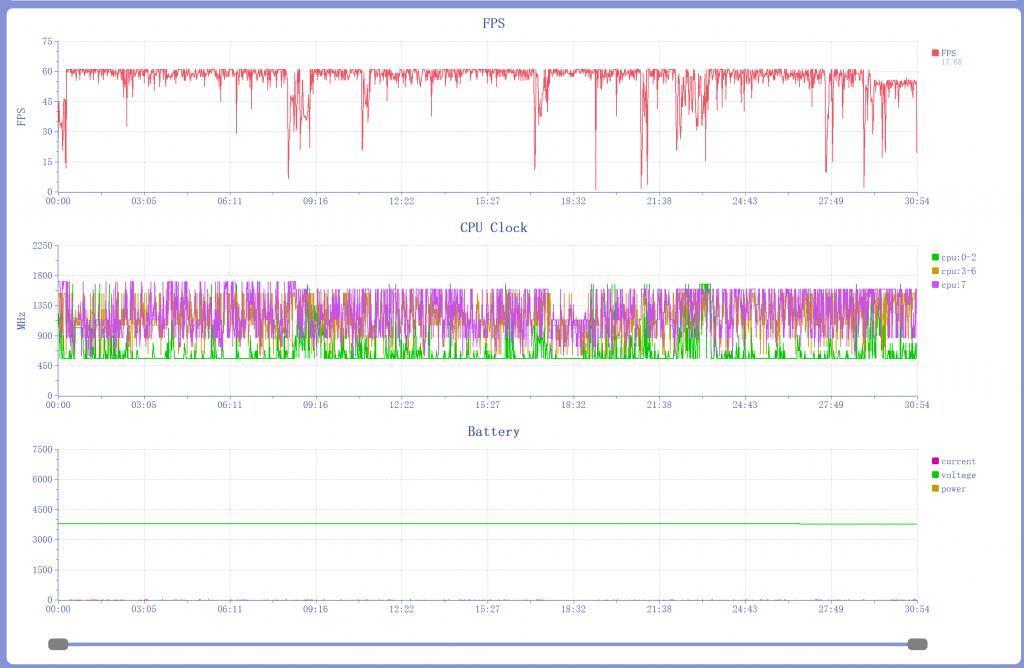Click the 15:27 time label on FPS chart
The width and height of the screenshot is (1024, 668).
pyautogui.click(x=487, y=201)
